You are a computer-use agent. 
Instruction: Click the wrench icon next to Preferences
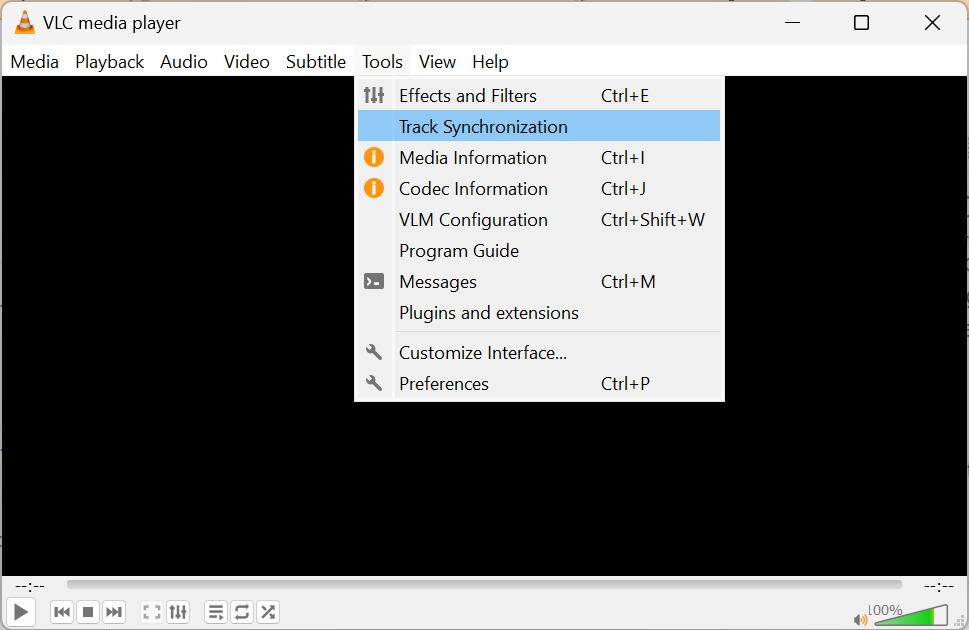click(373, 383)
